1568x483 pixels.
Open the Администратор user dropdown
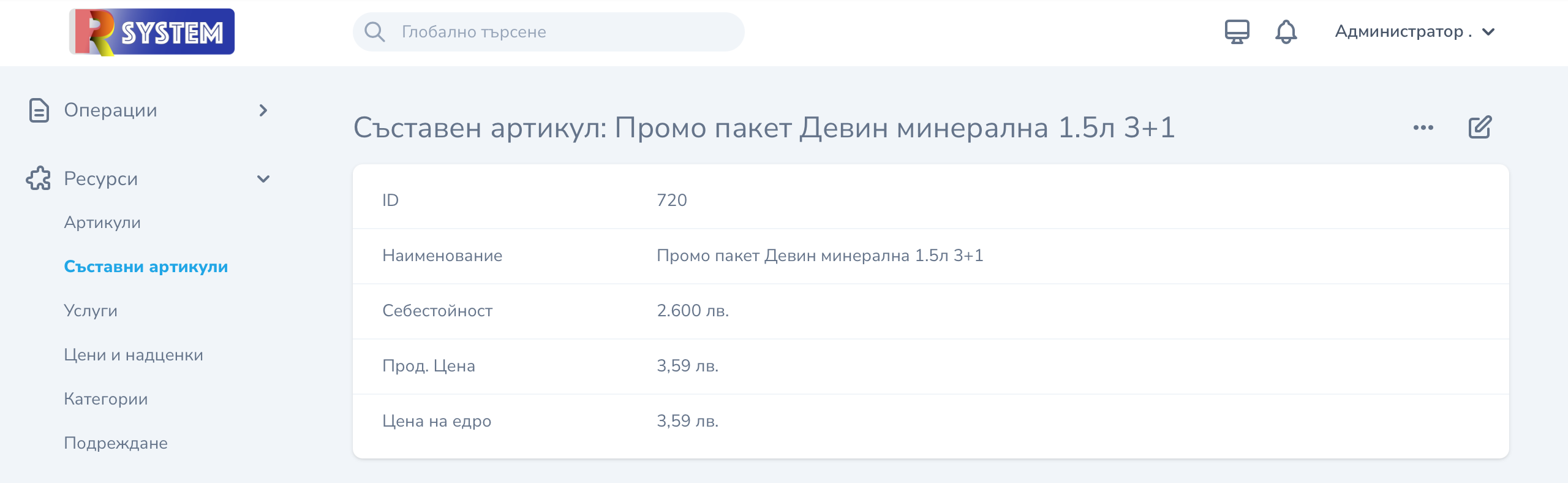[x=1415, y=31]
